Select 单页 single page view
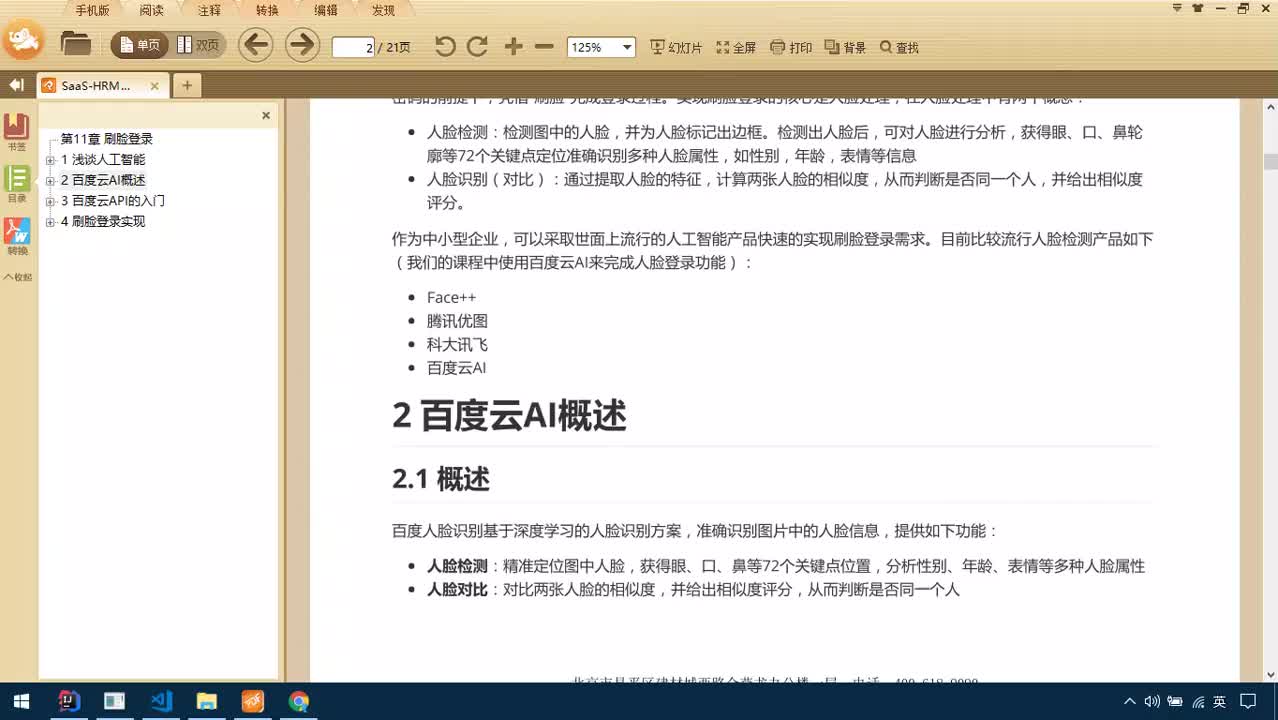Screen dimensions: 1278x720 [140, 46]
